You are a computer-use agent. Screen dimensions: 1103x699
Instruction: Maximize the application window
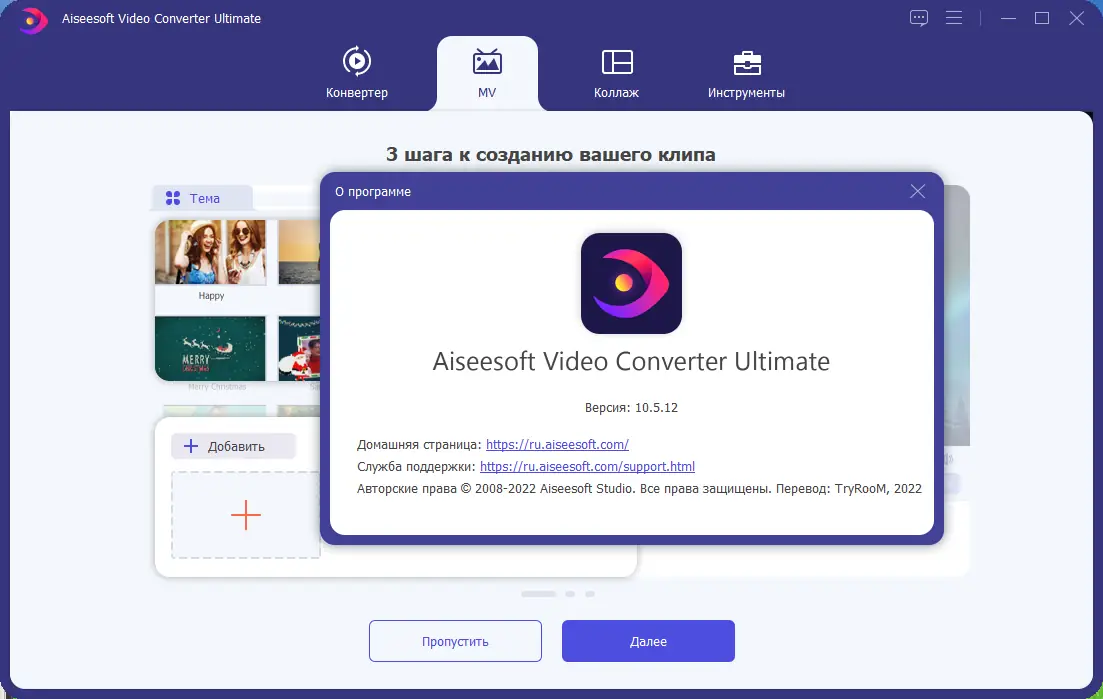[1042, 18]
